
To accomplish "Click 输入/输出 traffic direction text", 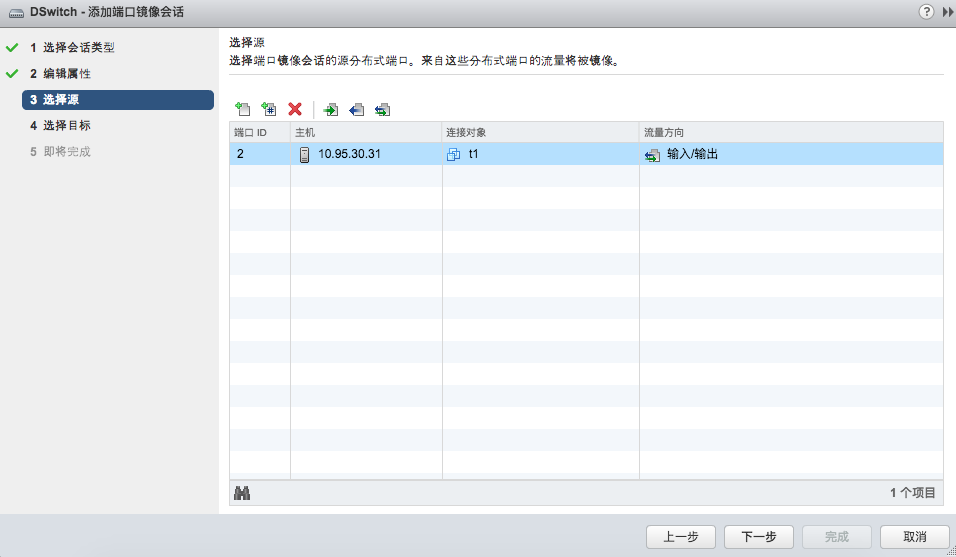I will (x=692, y=154).
